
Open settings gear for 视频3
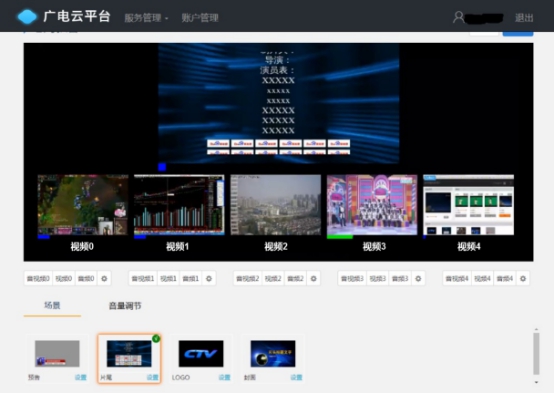coord(418,278)
